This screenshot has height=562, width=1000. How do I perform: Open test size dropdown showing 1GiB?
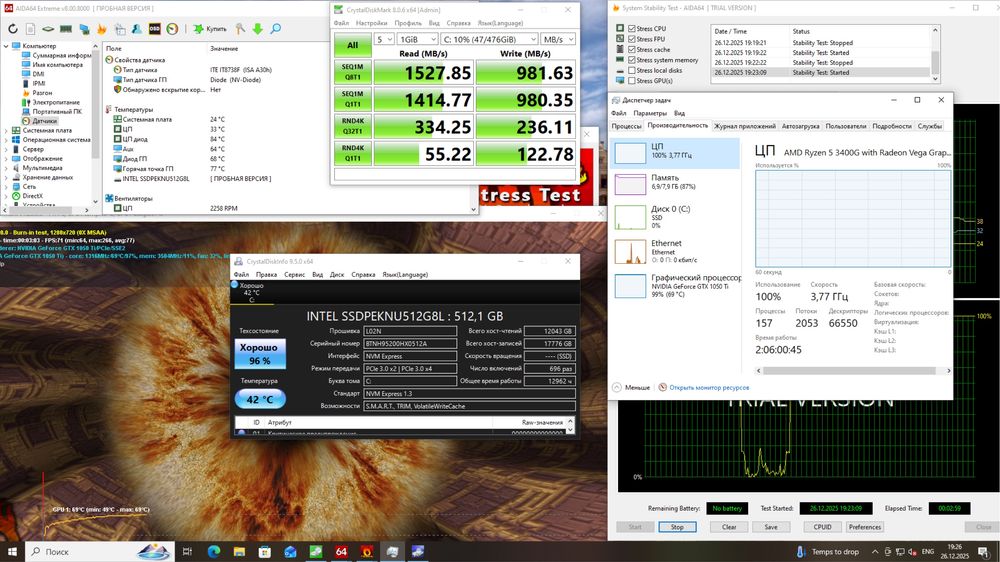click(x=418, y=40)
